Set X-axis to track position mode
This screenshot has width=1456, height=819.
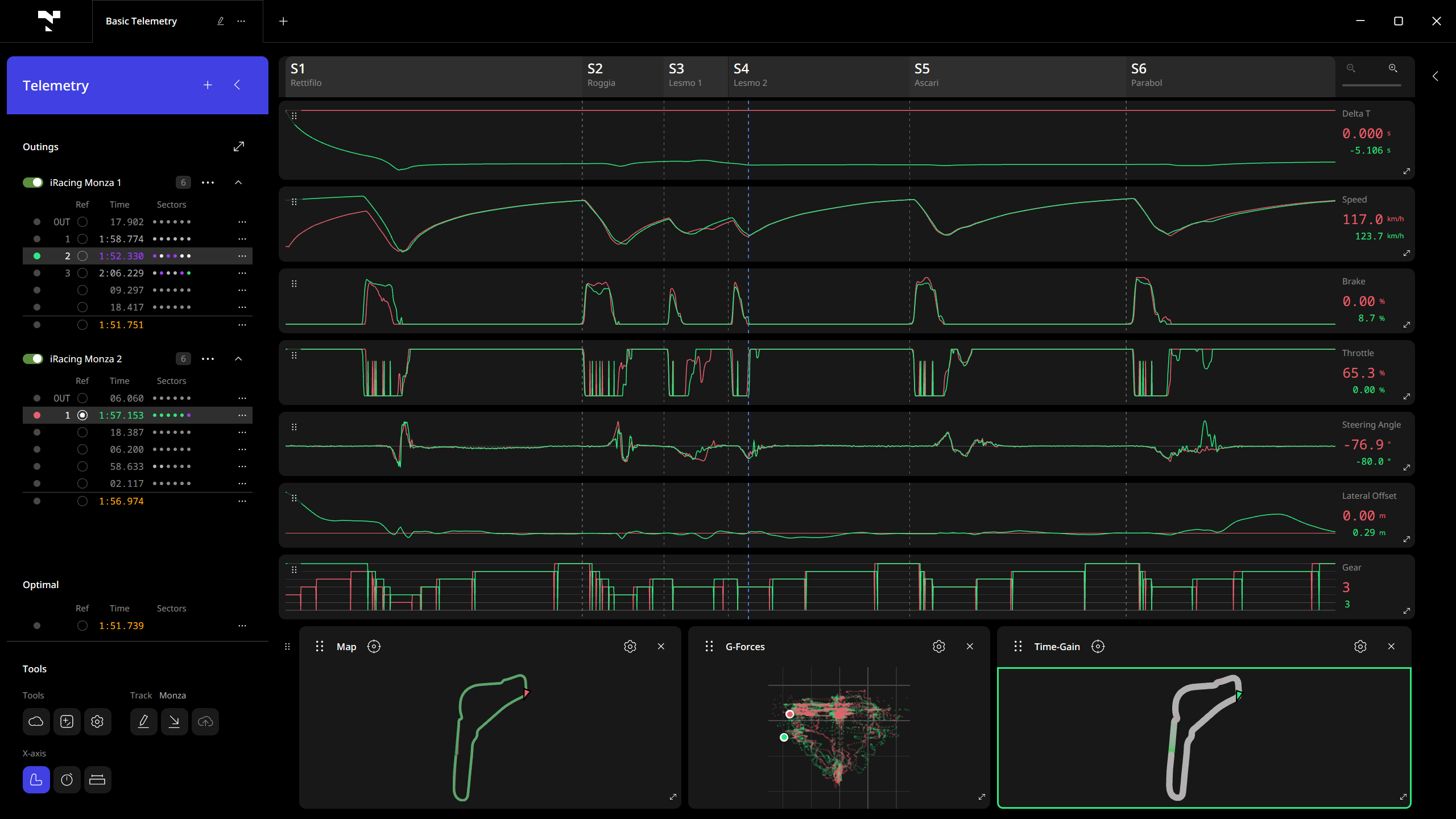click(36, 780)
